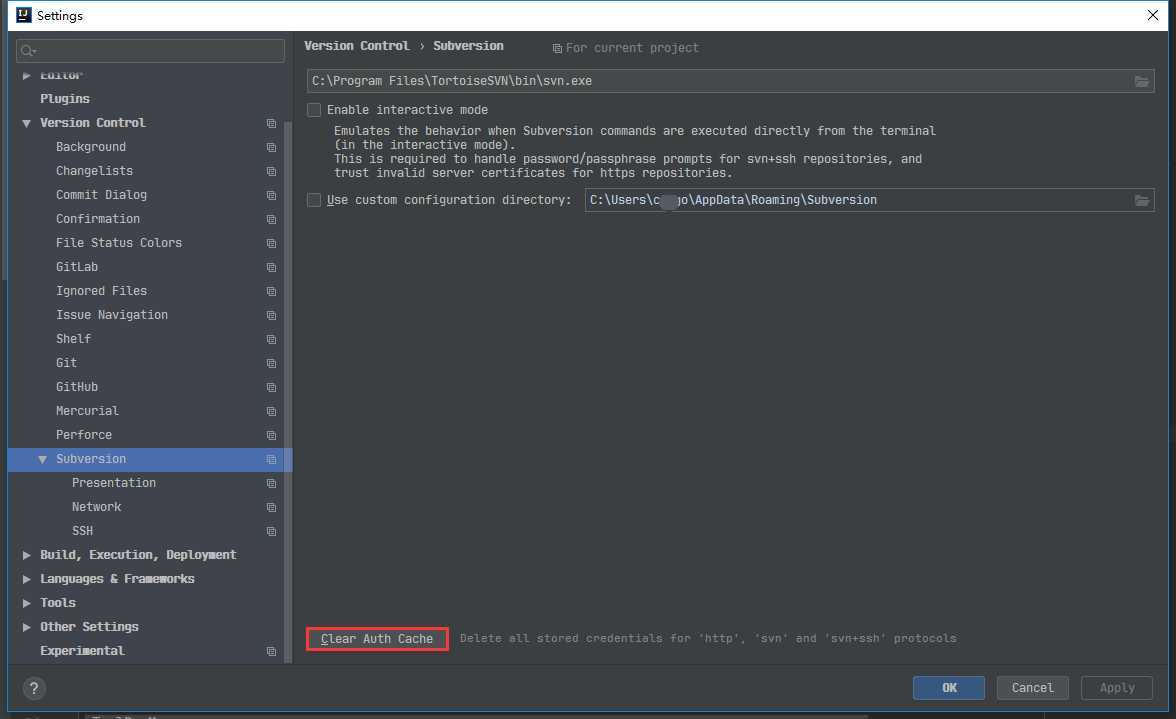Click the project-level icon beside Network
The width and height of the screenshot is (1176, 719).
272,508
